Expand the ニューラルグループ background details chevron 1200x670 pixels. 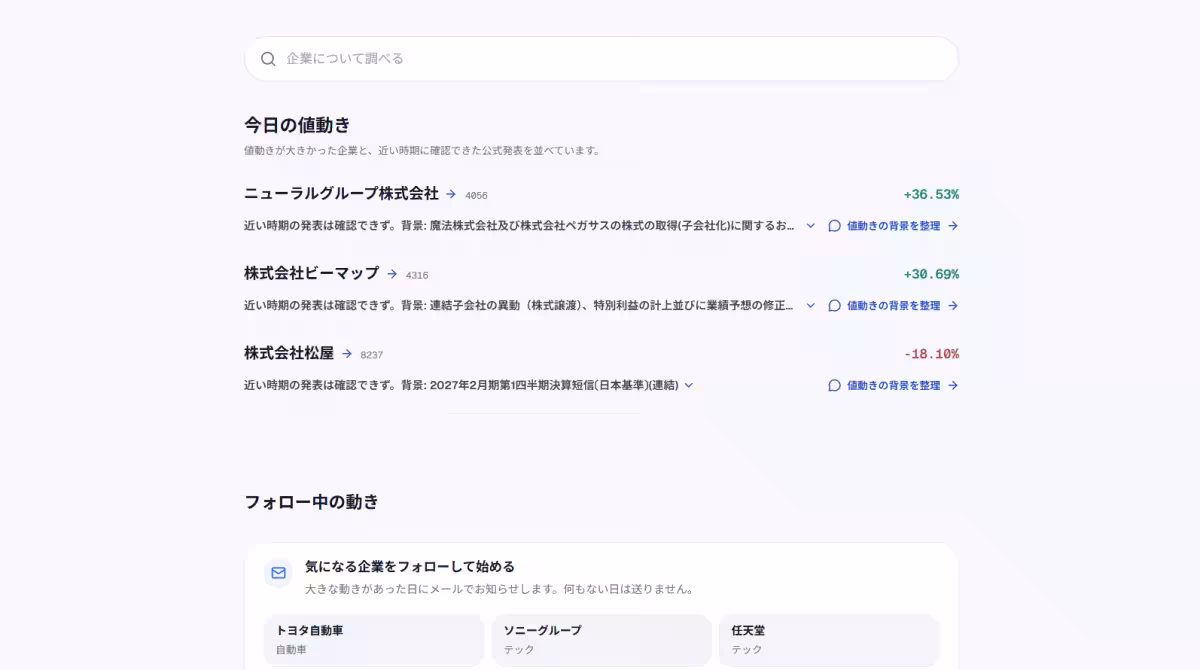(810, 226)
